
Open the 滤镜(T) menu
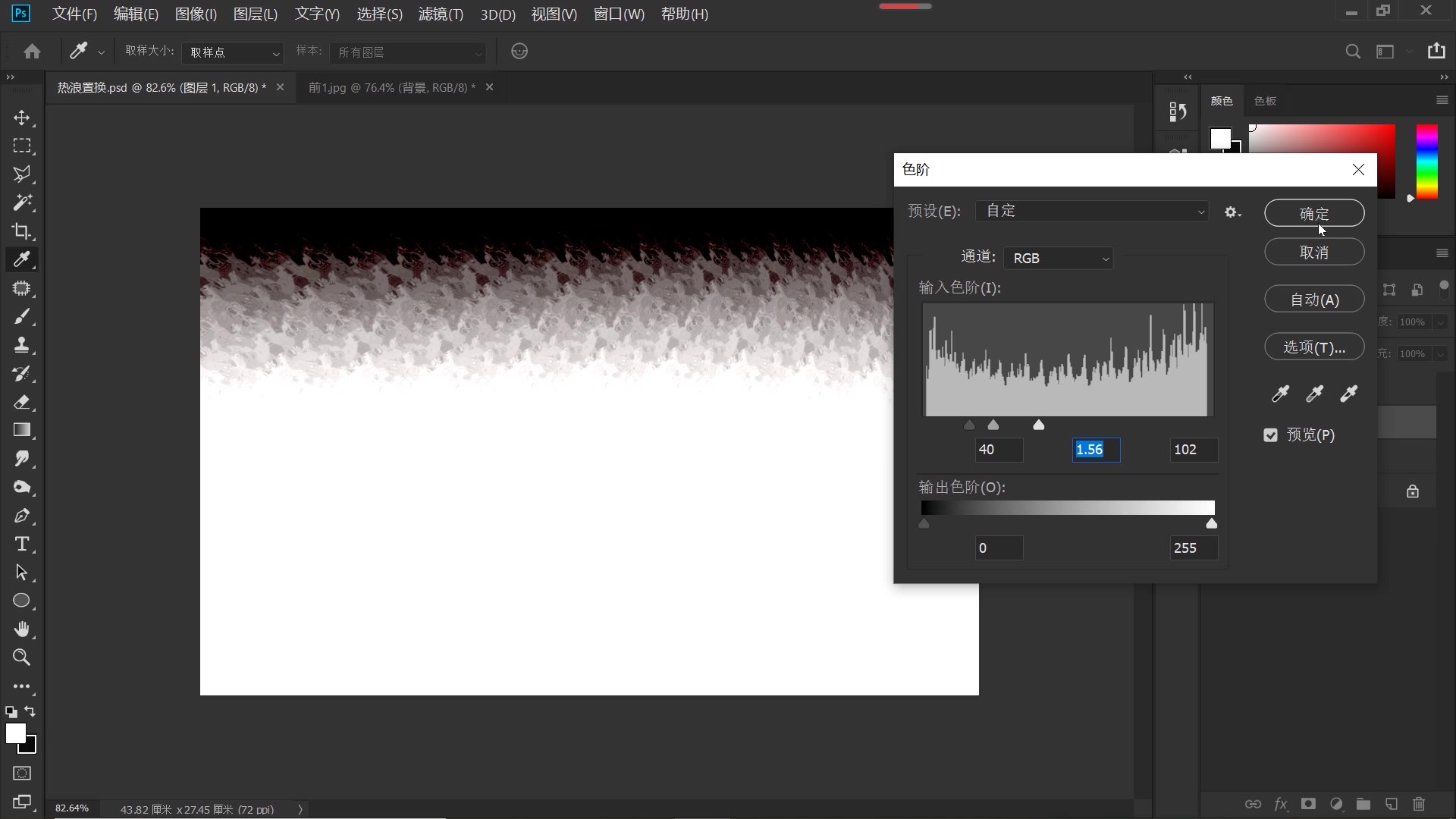coord(441,14)
